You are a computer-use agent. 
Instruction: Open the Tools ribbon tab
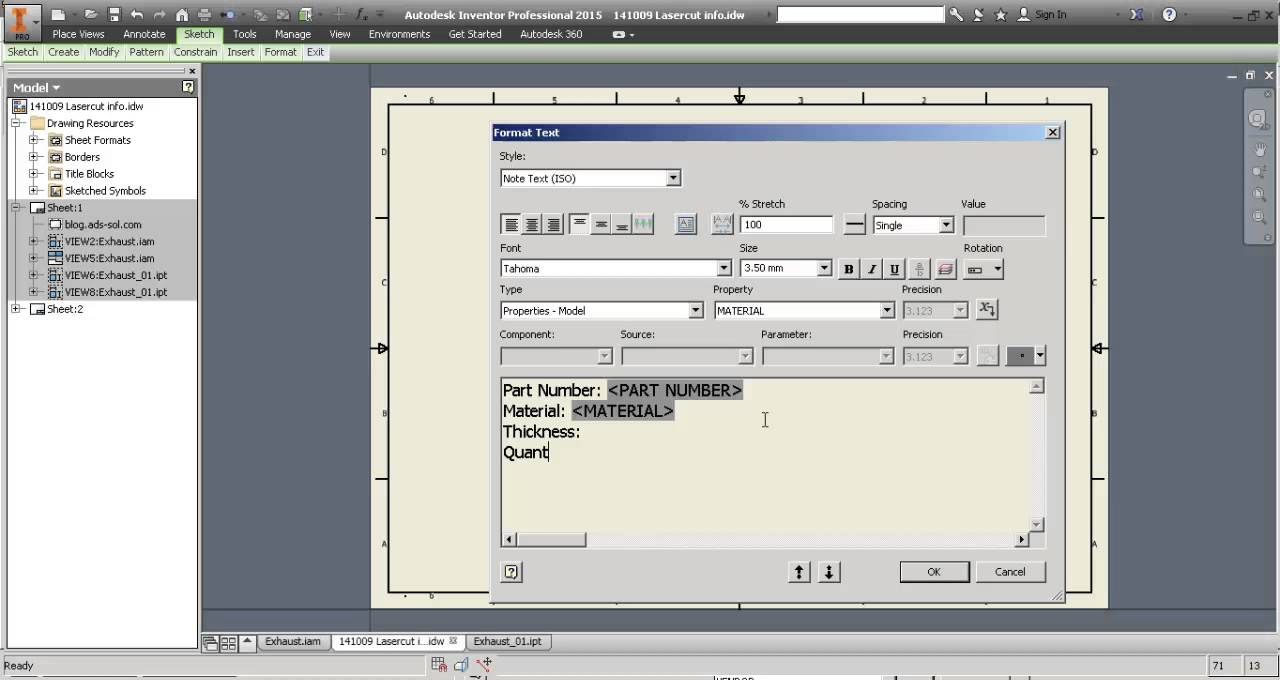click(245, 34)
